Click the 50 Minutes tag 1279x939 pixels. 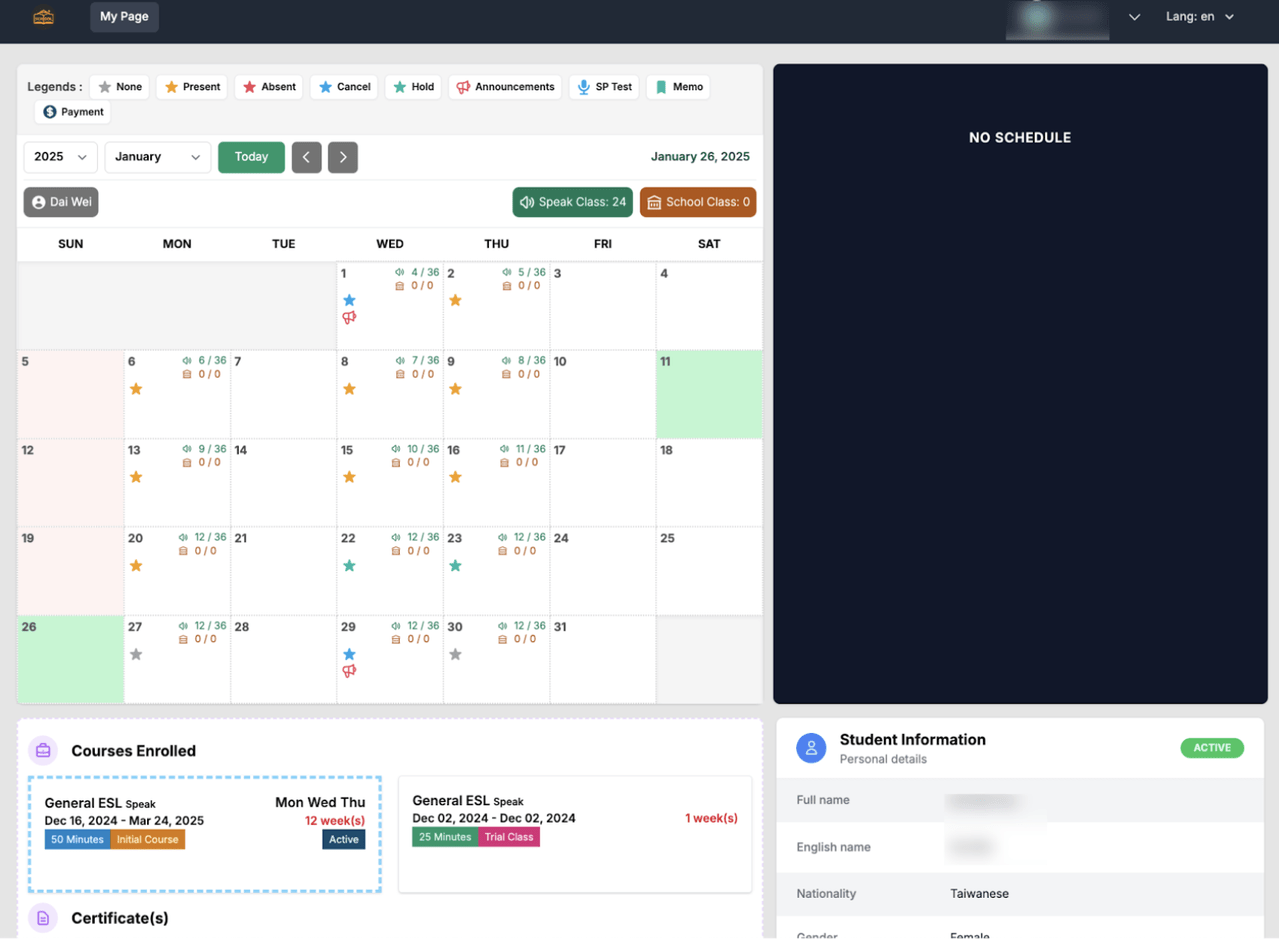coord(77,839)
